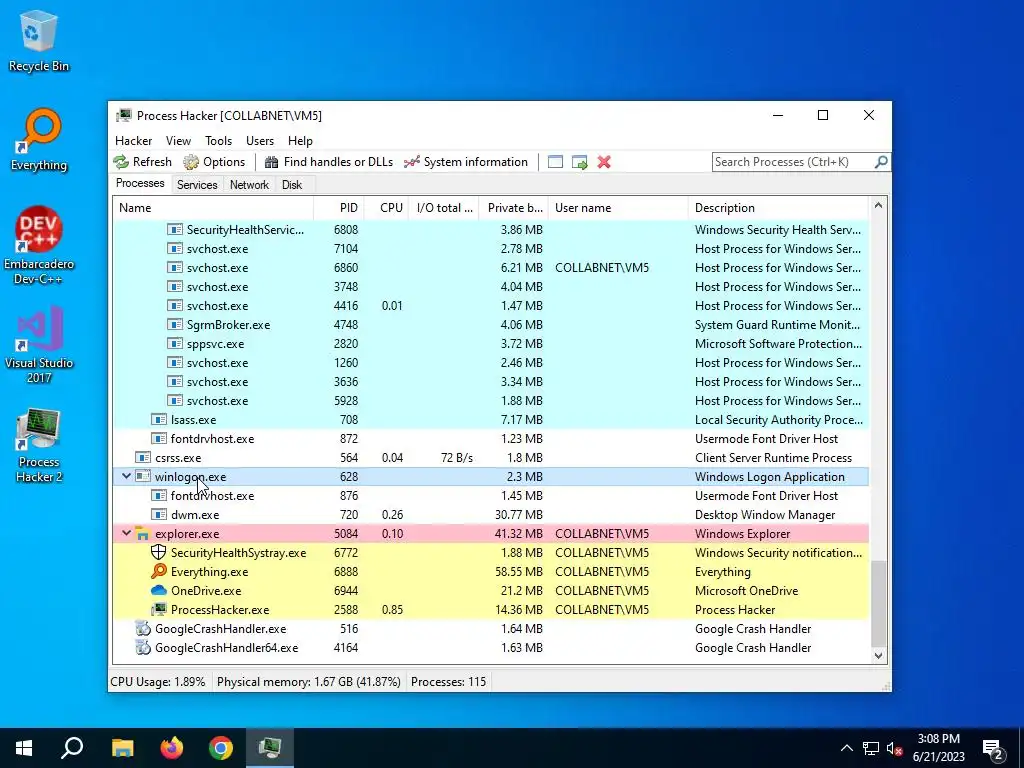Sort by Private bytes column header
1024x768 pixels.
(513, 208)
